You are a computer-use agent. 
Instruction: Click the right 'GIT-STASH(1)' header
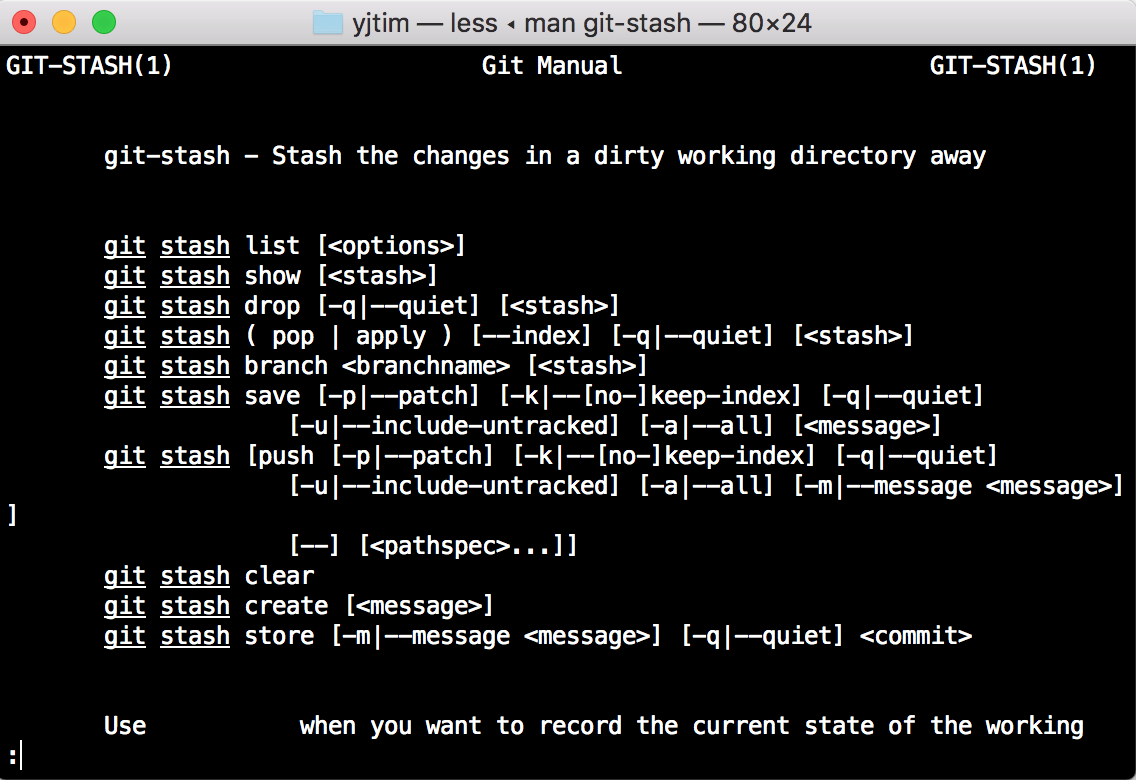tap(1013, 66)
